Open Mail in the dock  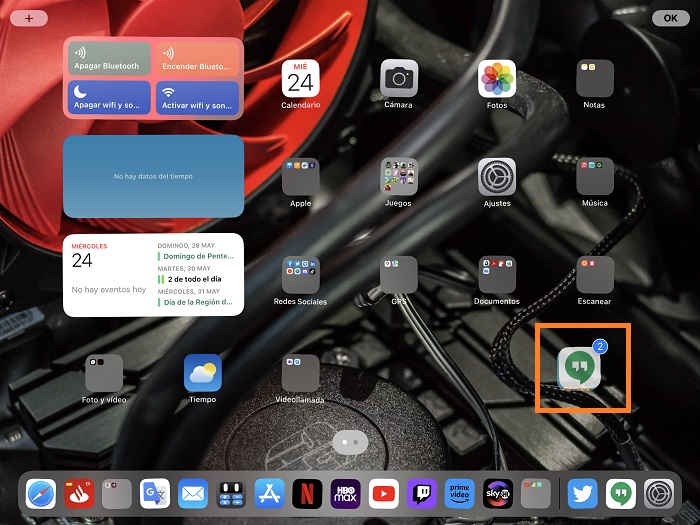pyautogui.click(x=193, y=494)
